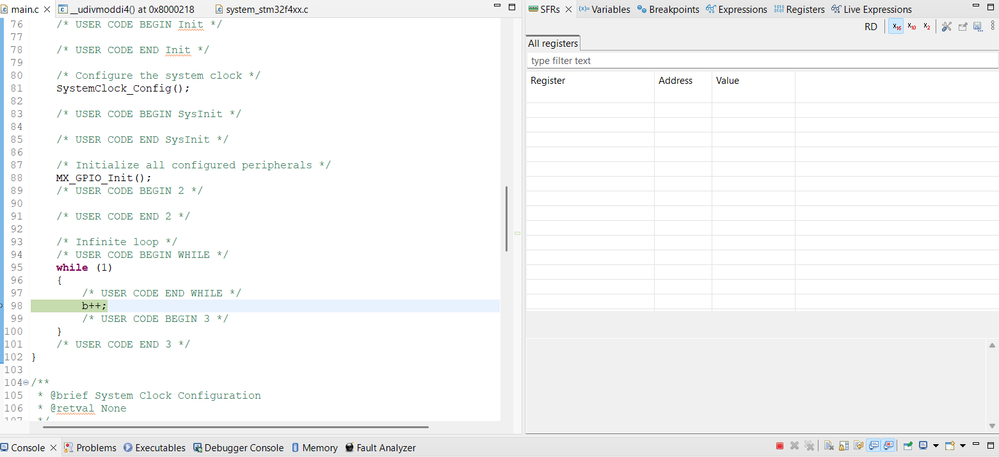The width and height of the screenshot is (999, 457).
Task: Open SFRs configuration tools icon
Action: tap(947, 27)
